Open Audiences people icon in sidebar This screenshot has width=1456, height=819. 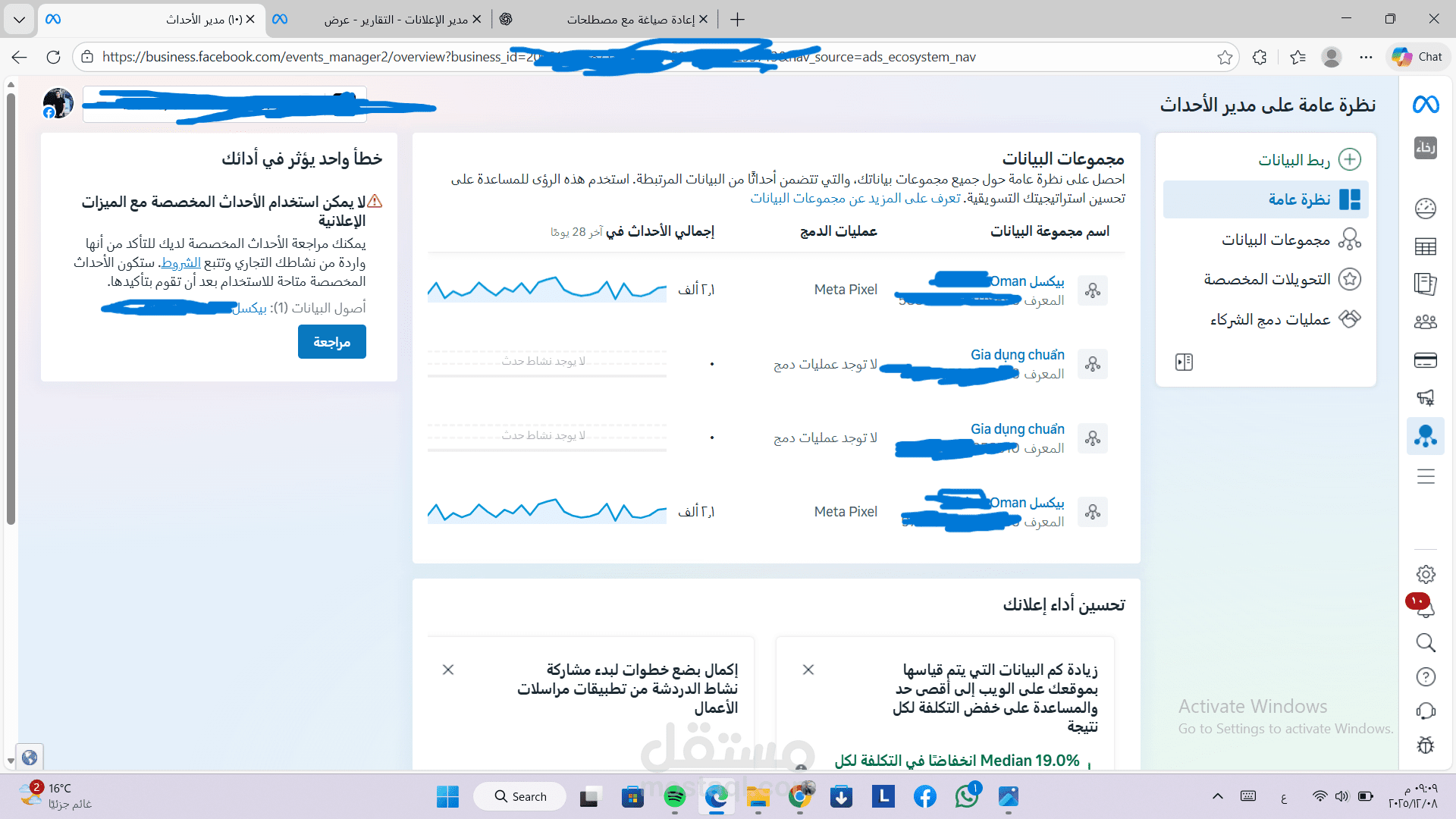pos(1426,322)
